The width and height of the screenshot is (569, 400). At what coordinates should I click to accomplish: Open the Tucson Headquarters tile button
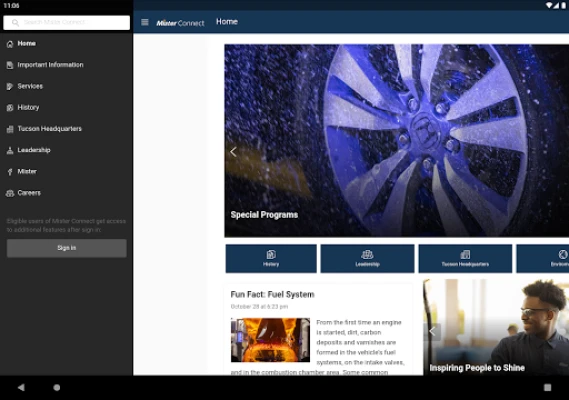(465, 258)
